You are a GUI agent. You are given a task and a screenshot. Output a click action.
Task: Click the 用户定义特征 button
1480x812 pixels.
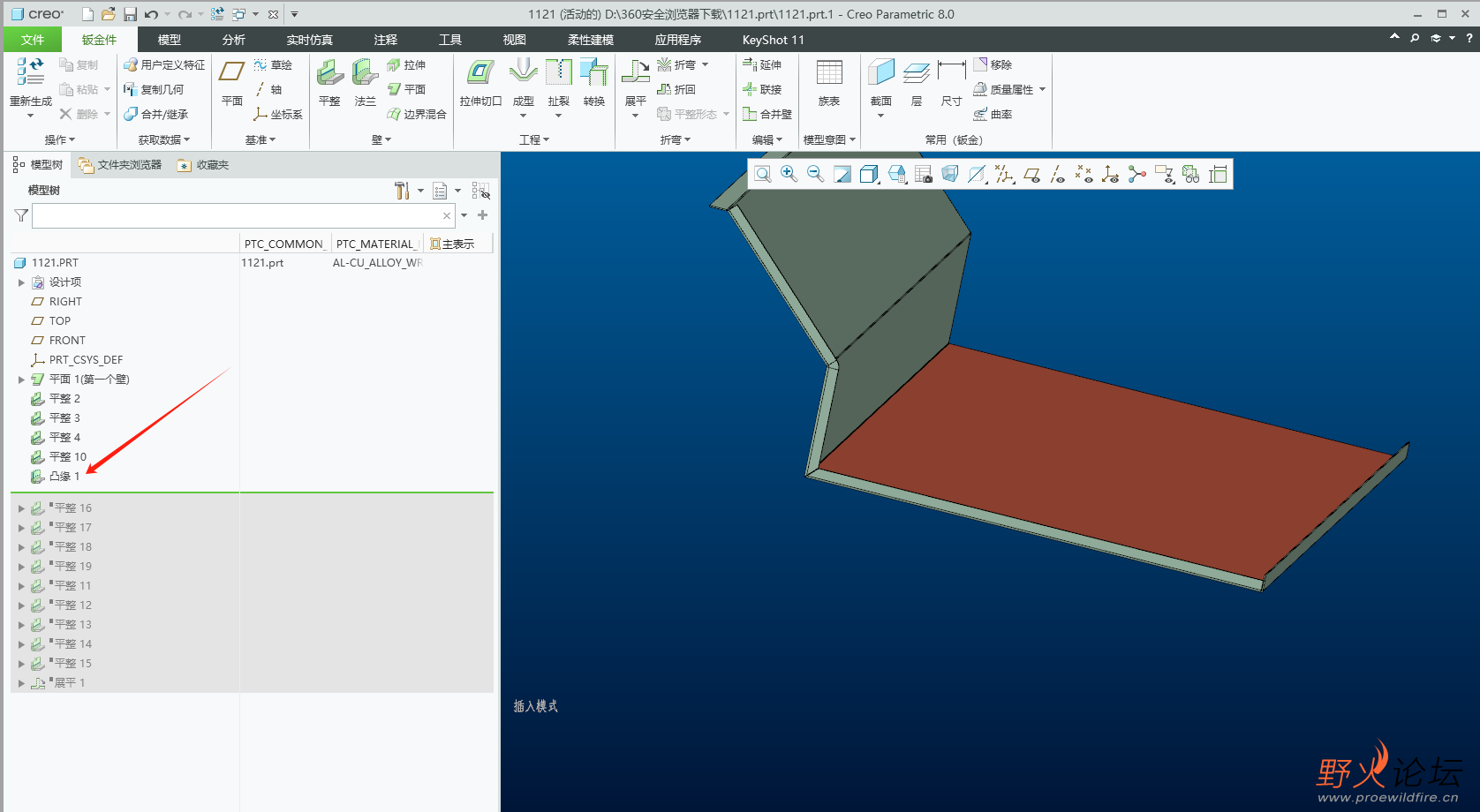point(164,65)
